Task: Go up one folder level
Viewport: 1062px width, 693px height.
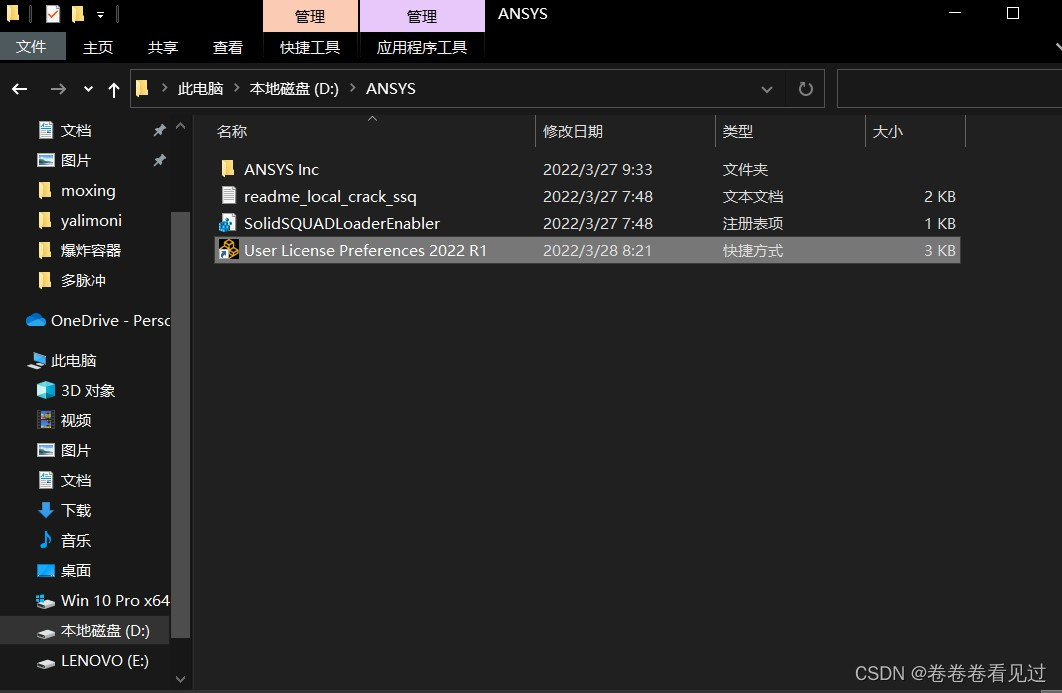Action: pos(114,89)
